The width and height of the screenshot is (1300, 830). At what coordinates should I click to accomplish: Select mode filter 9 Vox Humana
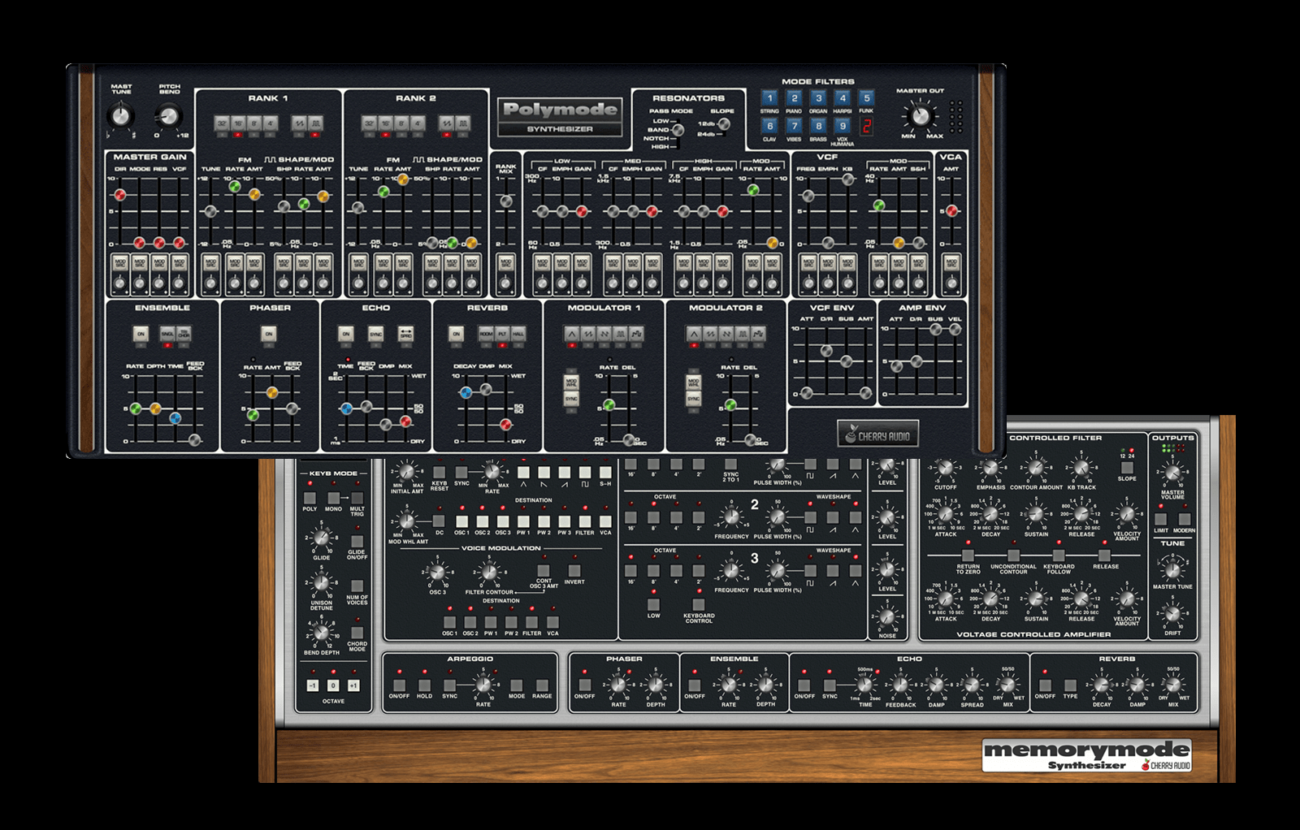(842, 126)
